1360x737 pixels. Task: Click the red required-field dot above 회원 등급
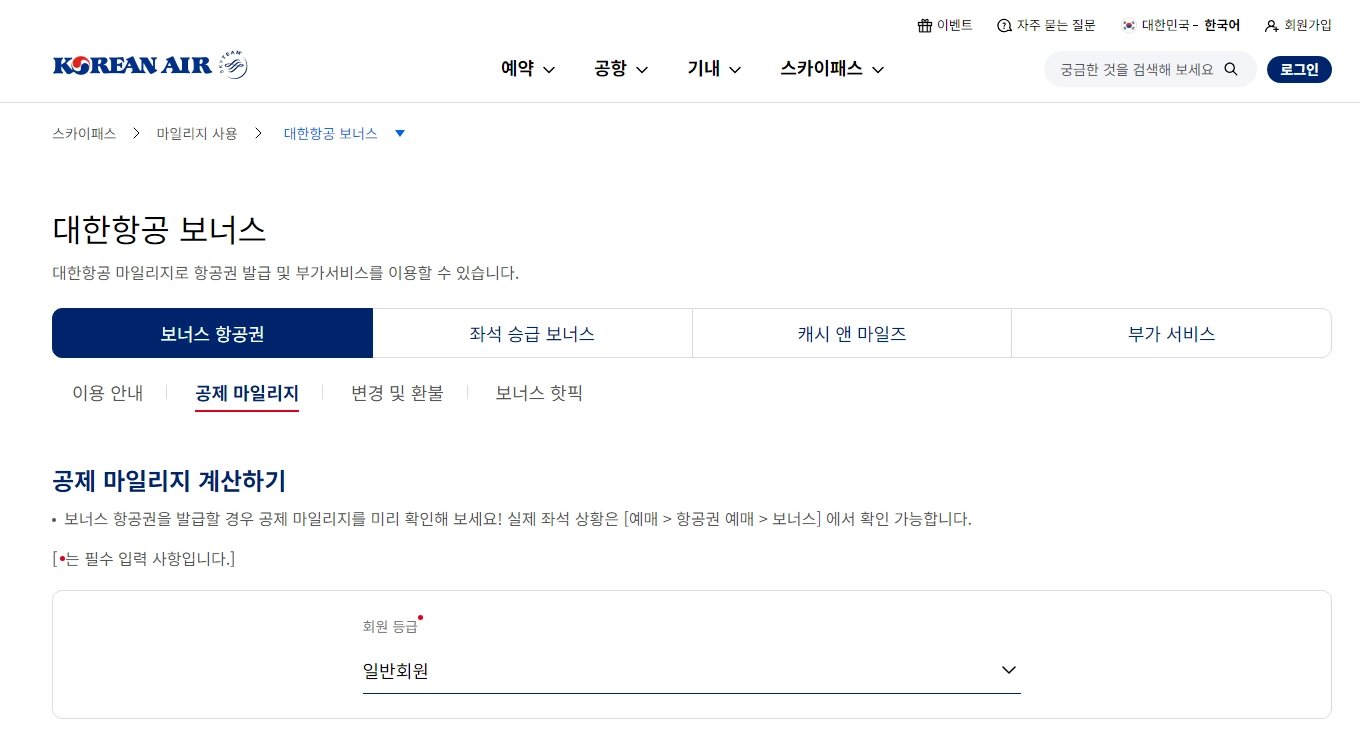pos(420,618)
